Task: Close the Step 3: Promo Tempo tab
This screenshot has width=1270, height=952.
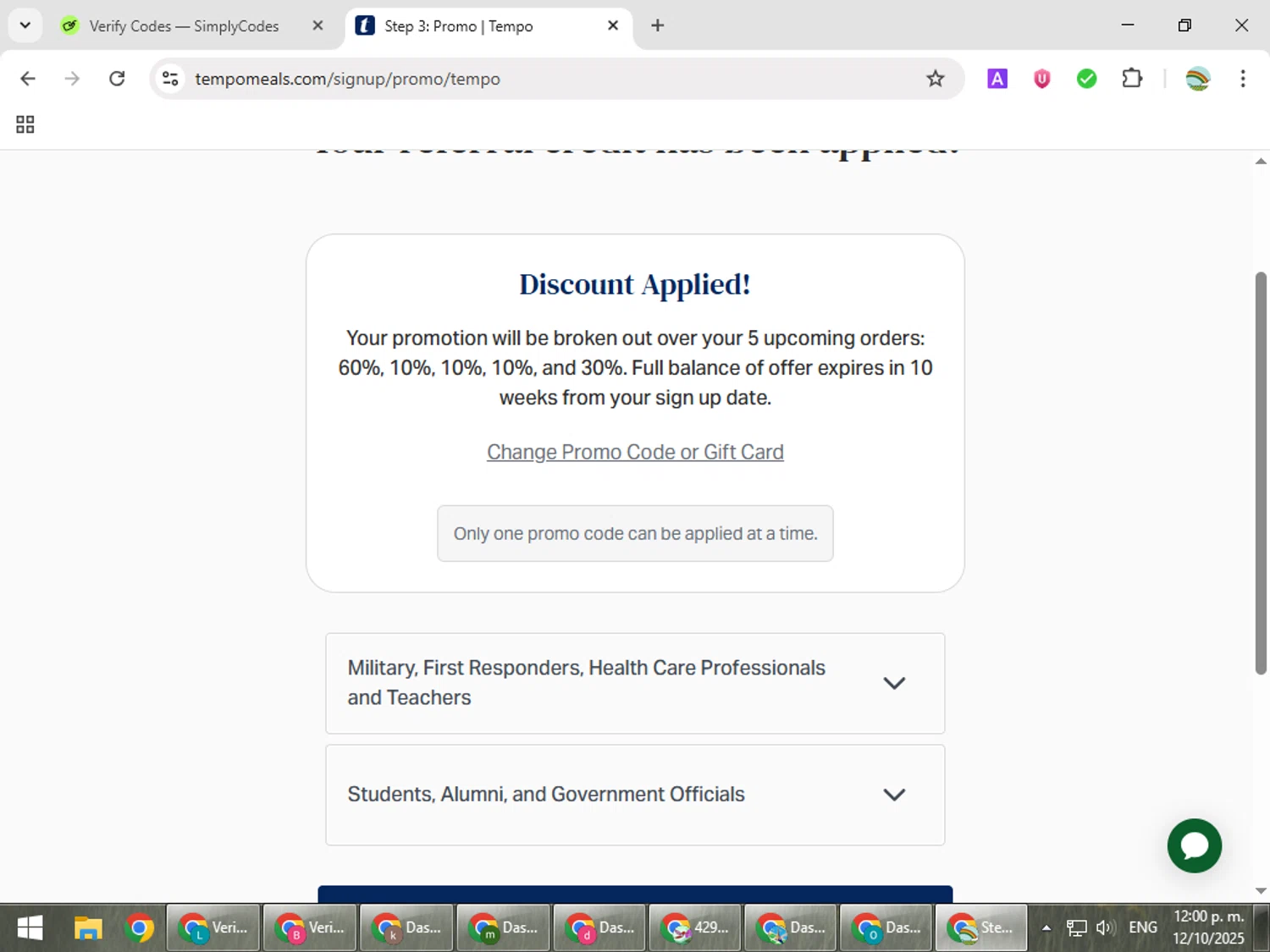Action: (613, 25)
